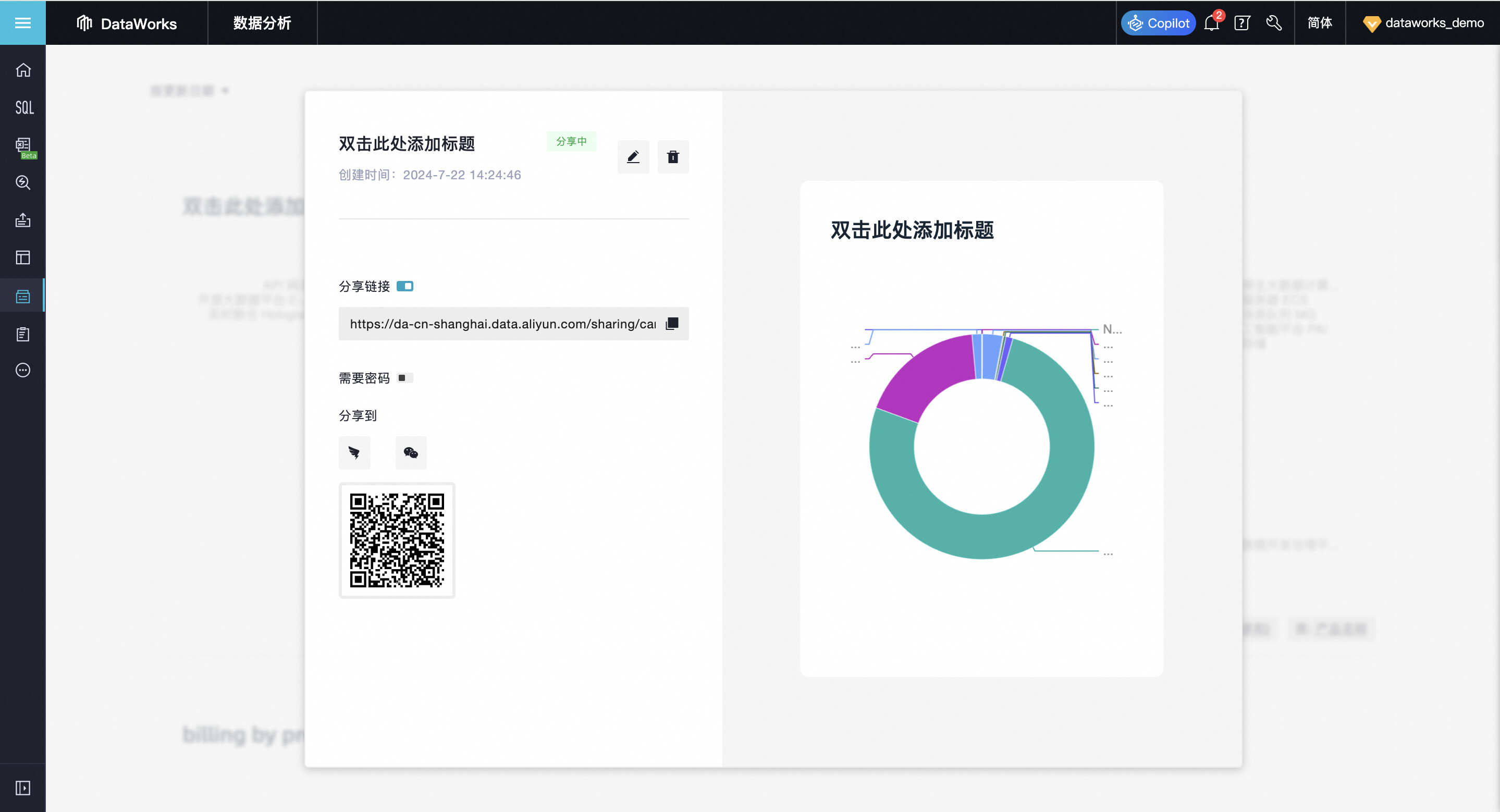Screen dimensions: 1500x812
Task: Open the 数据分析 header tab
Action: [262, 23]
